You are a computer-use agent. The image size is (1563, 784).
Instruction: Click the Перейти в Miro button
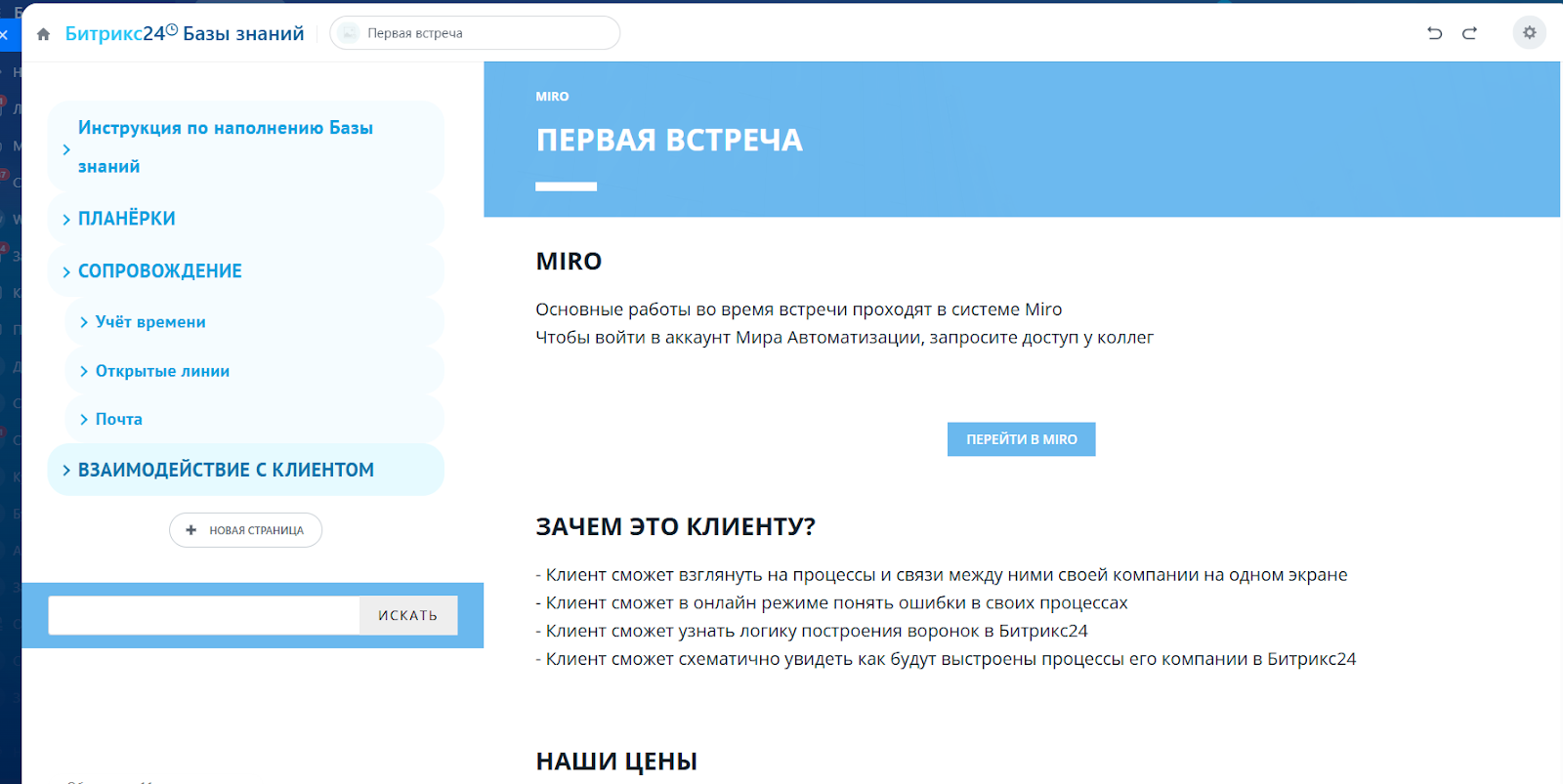(1021, 439)
